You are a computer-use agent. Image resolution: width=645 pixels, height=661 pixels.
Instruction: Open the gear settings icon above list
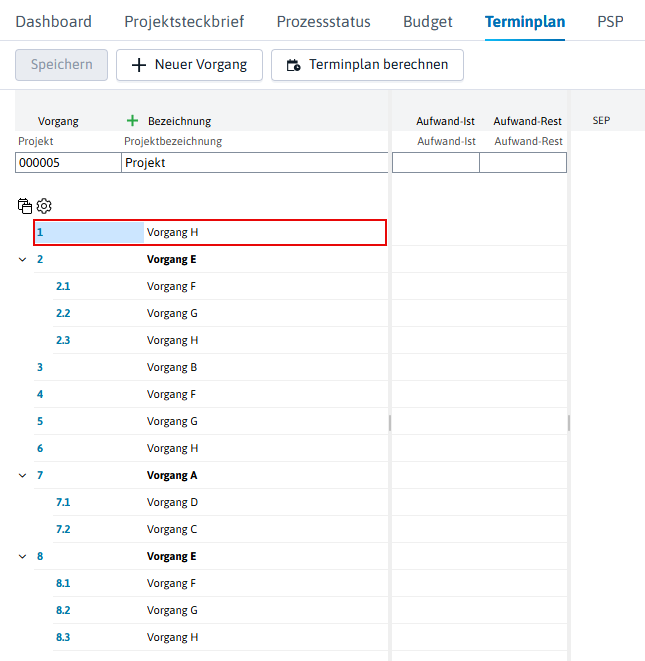pos(44,206)
